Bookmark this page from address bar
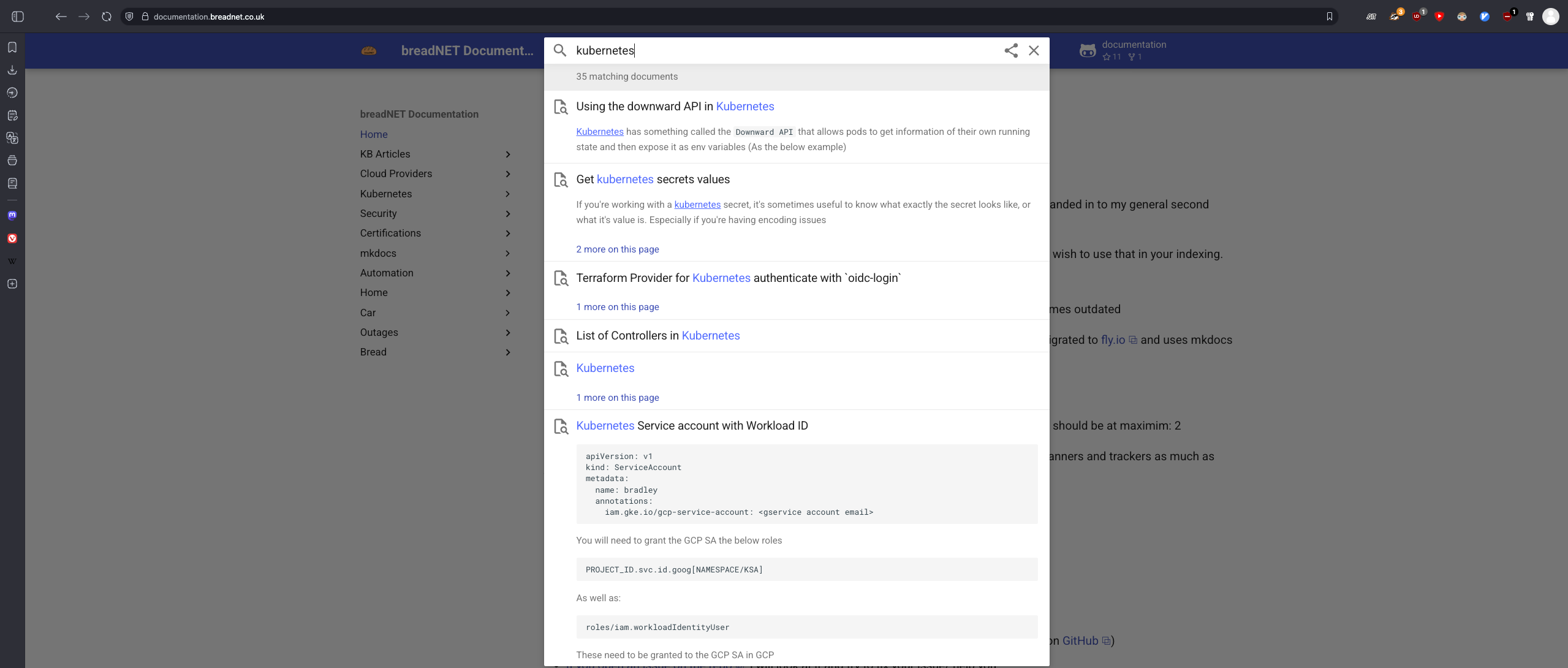Screen dimensions: 1568x668 (1329, 17)
